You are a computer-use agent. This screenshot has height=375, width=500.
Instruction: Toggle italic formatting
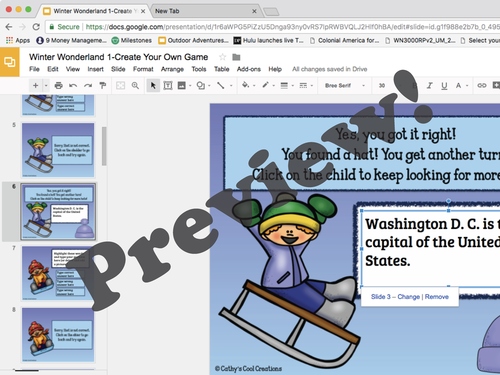pos(430,86)
